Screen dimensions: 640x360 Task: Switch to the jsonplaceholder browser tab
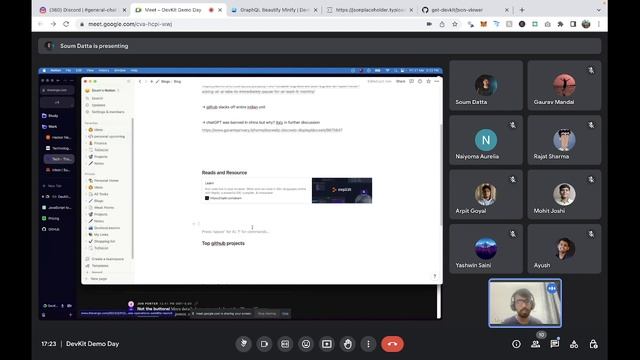coord(369,10)
